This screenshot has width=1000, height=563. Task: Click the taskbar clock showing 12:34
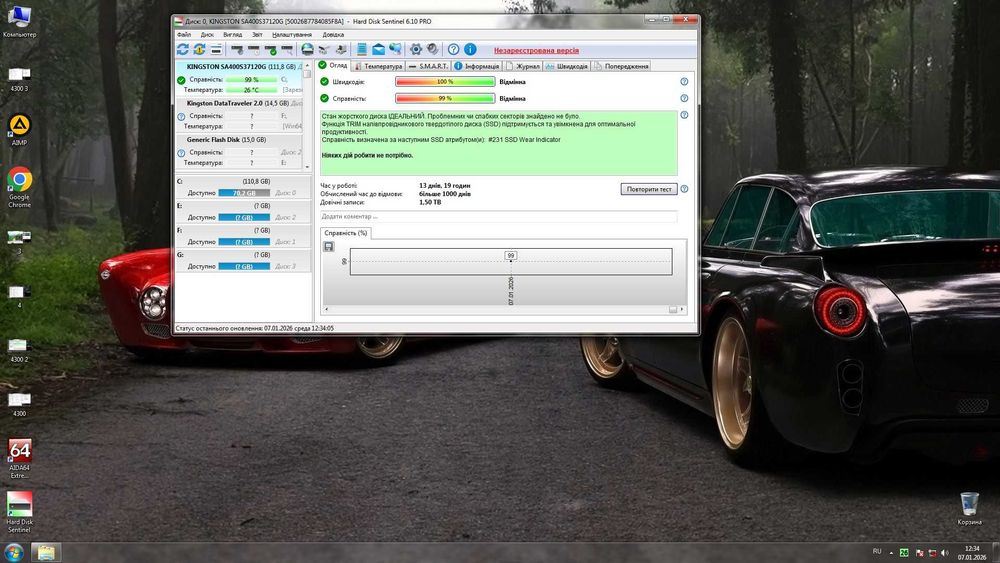tap(972, 548)
